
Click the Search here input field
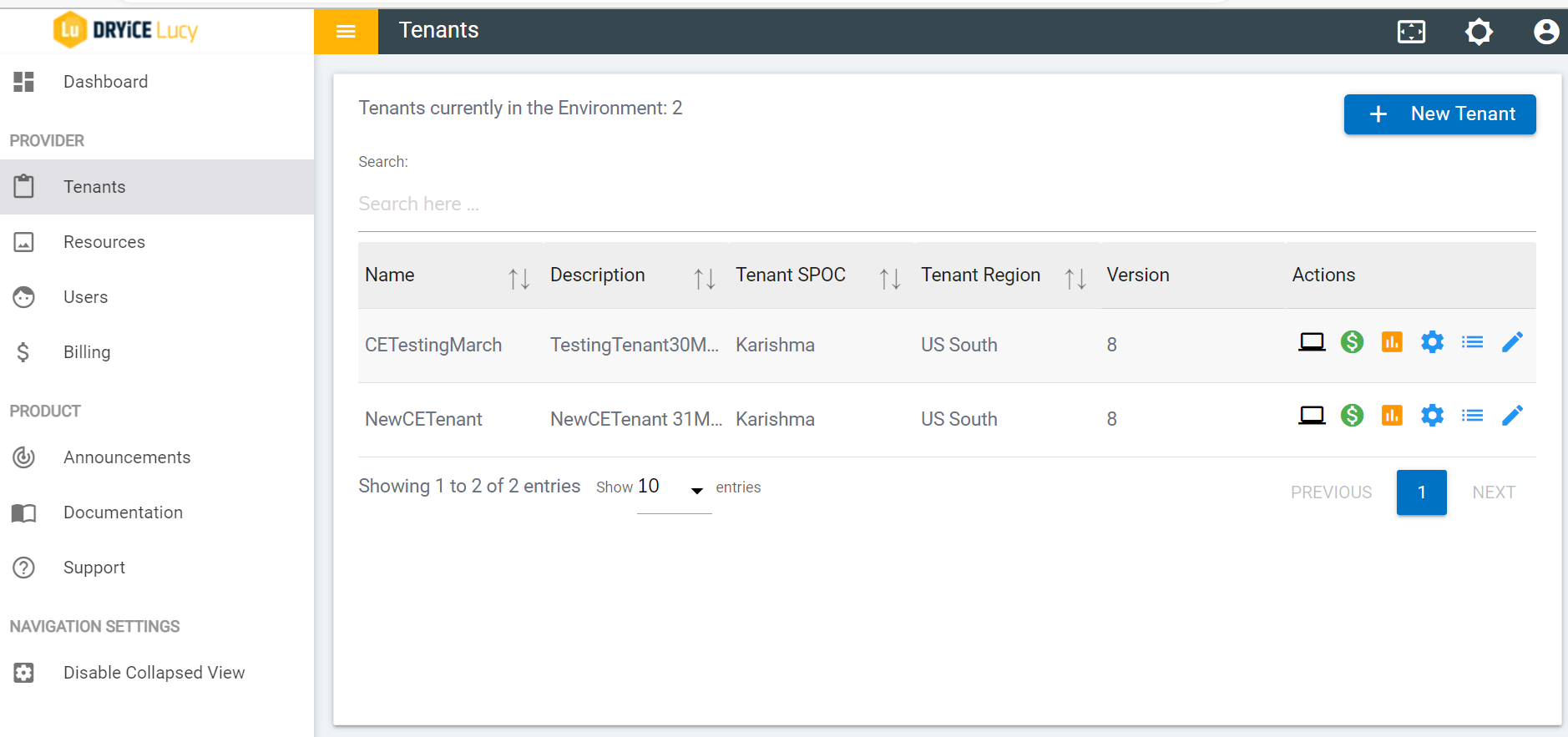coord(946,204)
